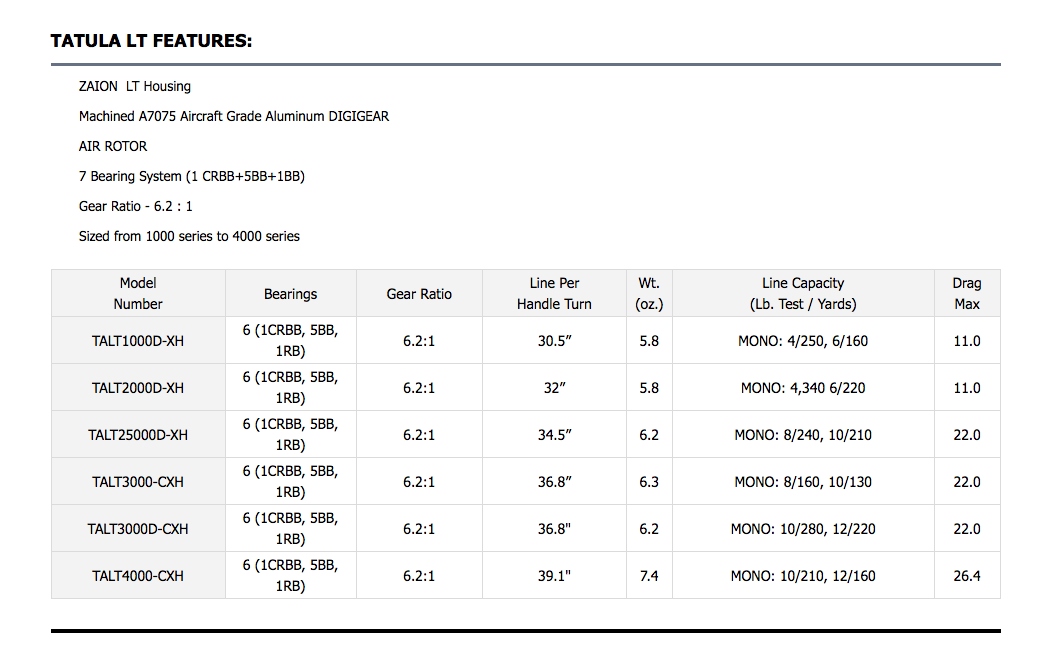Viewport: 1040px width, 651px height.
Task: Click the 11.0 drag max for TALT1000D-XH
Action: point(967,341)
